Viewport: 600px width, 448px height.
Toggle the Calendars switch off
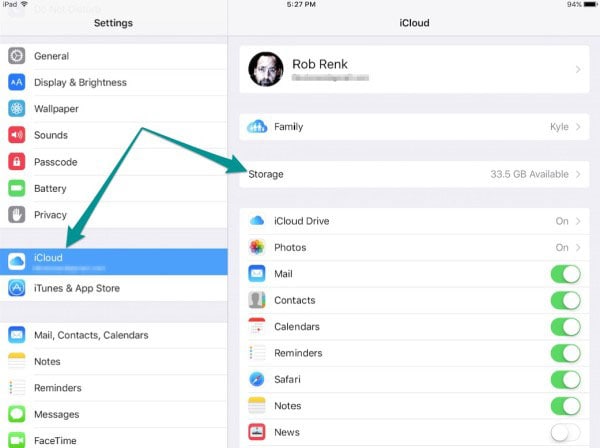click(x=566, y=327)
